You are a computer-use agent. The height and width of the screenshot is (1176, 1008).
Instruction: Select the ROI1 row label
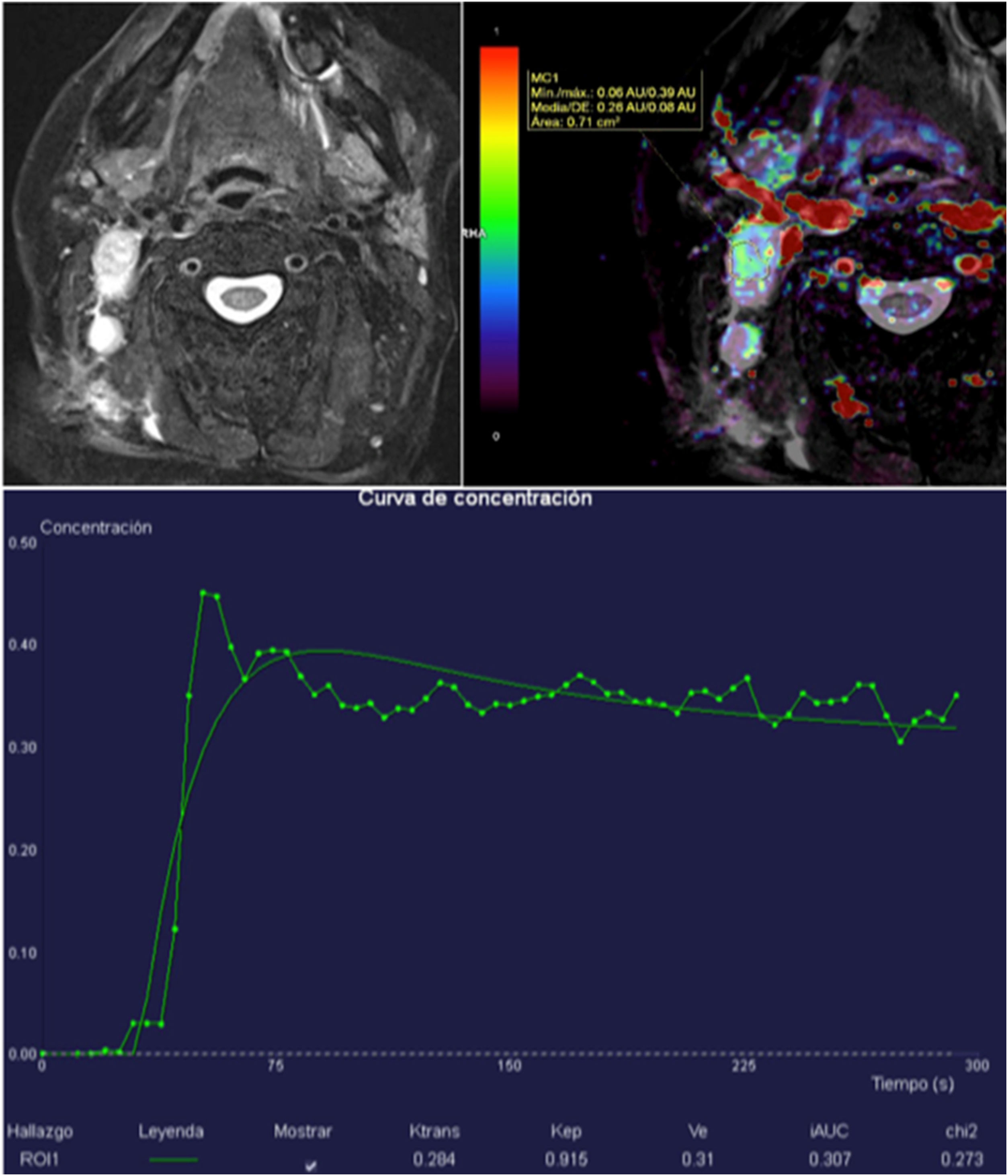[39, 1159]
